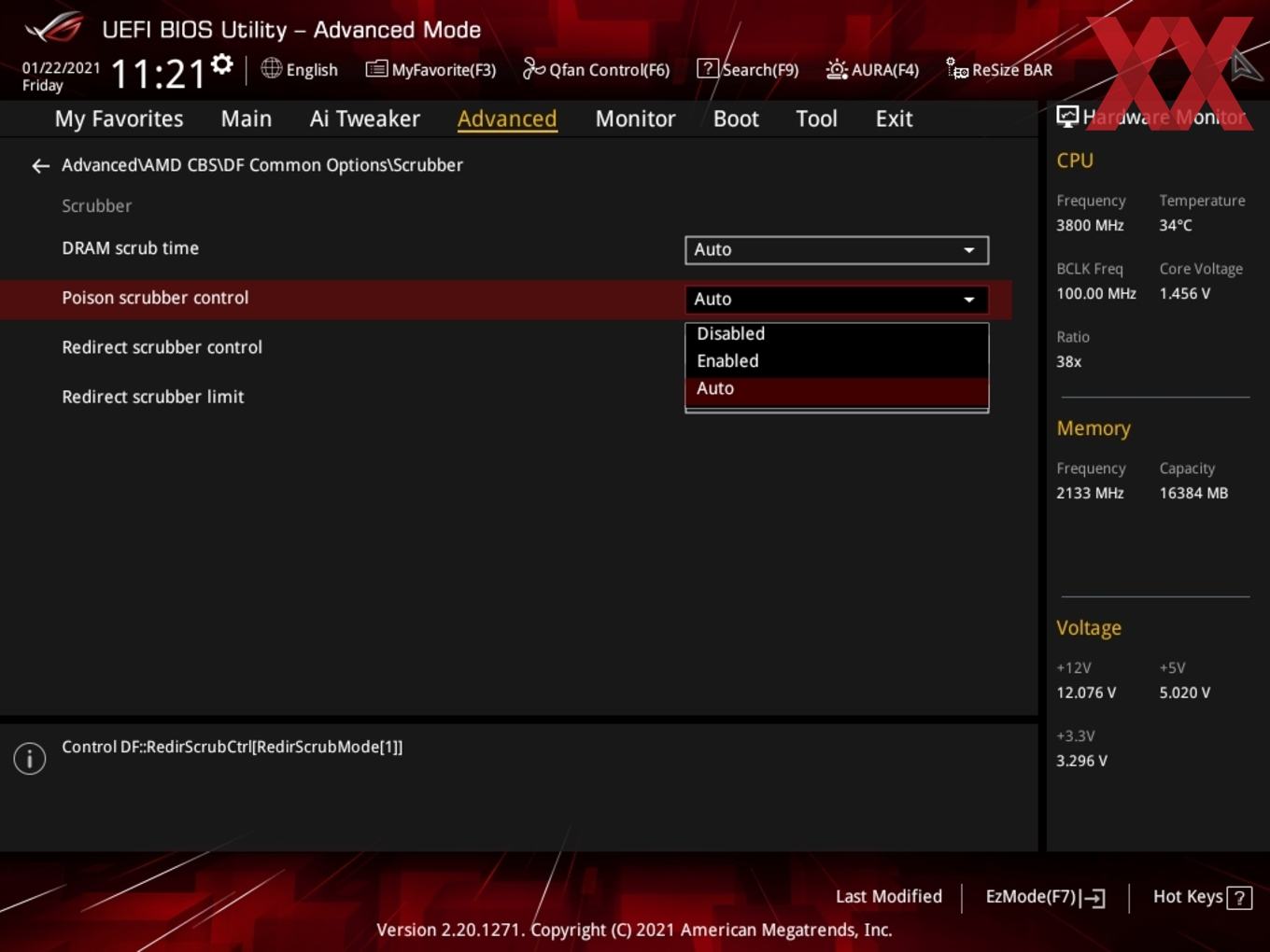
Task: Collapse the Poison scrubber control dropdown
Action: tap(837, 300)
